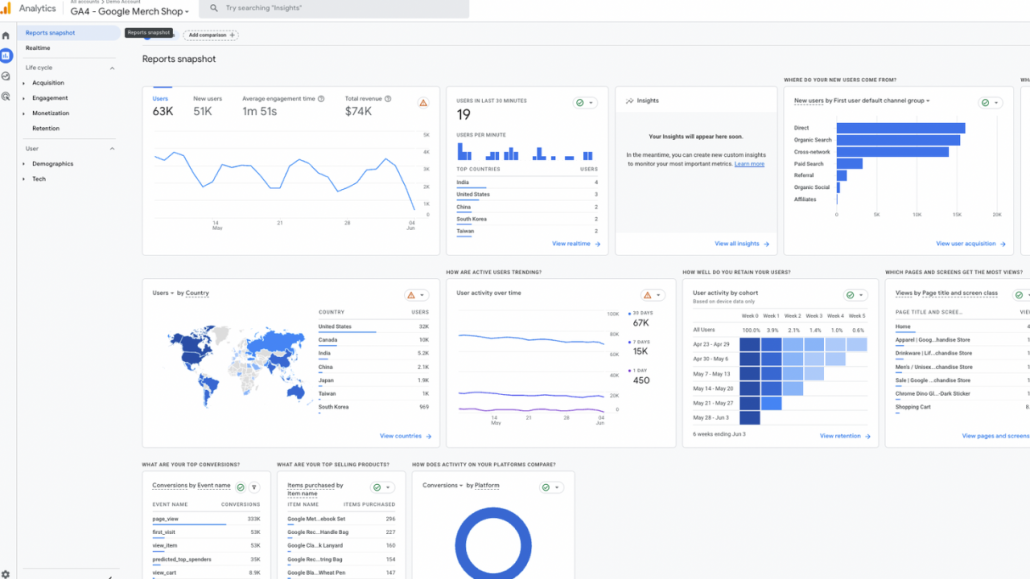Viewport: 1030px width, 579px height.
Task: Click the search Insights input field
Action: (334, 9)
